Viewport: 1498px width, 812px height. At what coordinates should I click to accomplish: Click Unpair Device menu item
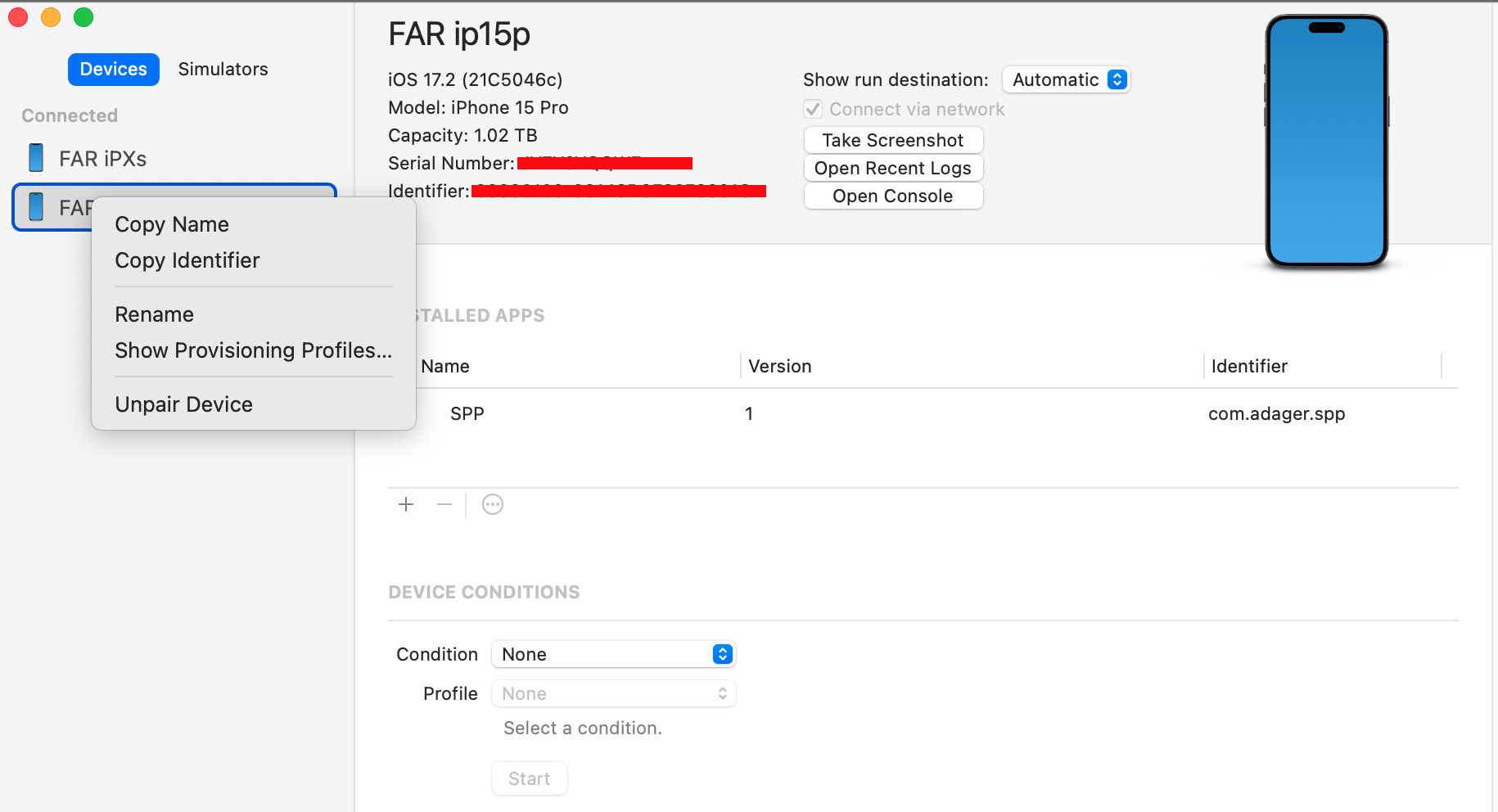(x=184, y=404)
